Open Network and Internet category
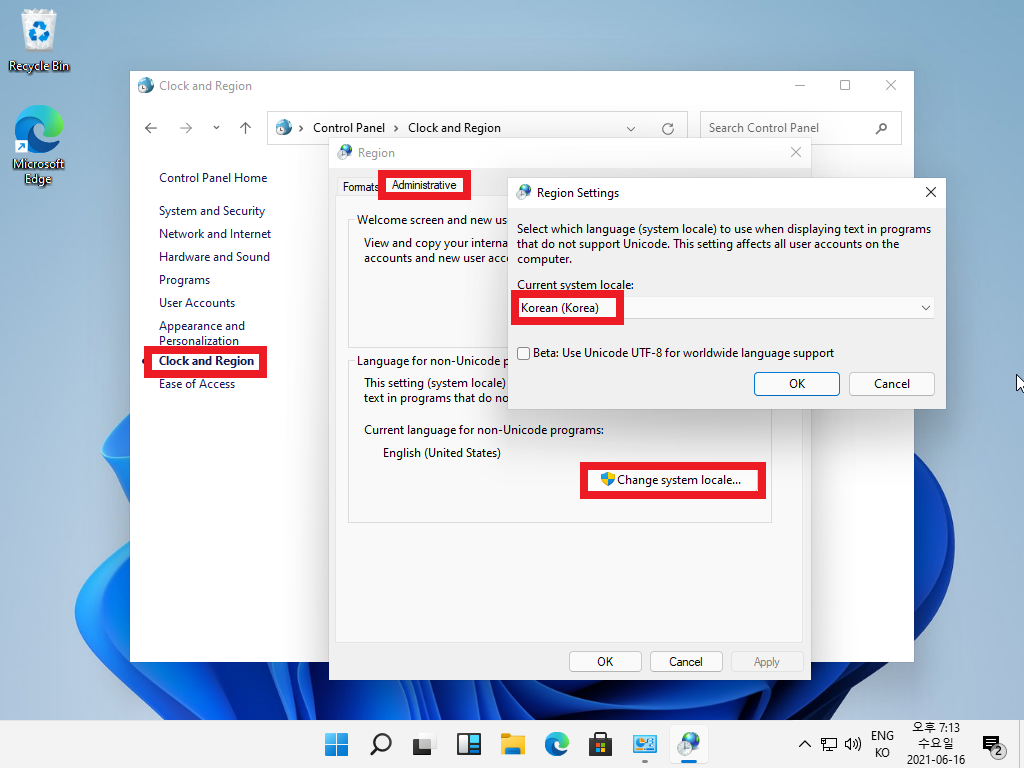Screen dimensions: 1024x768 (x=215, y=234)
